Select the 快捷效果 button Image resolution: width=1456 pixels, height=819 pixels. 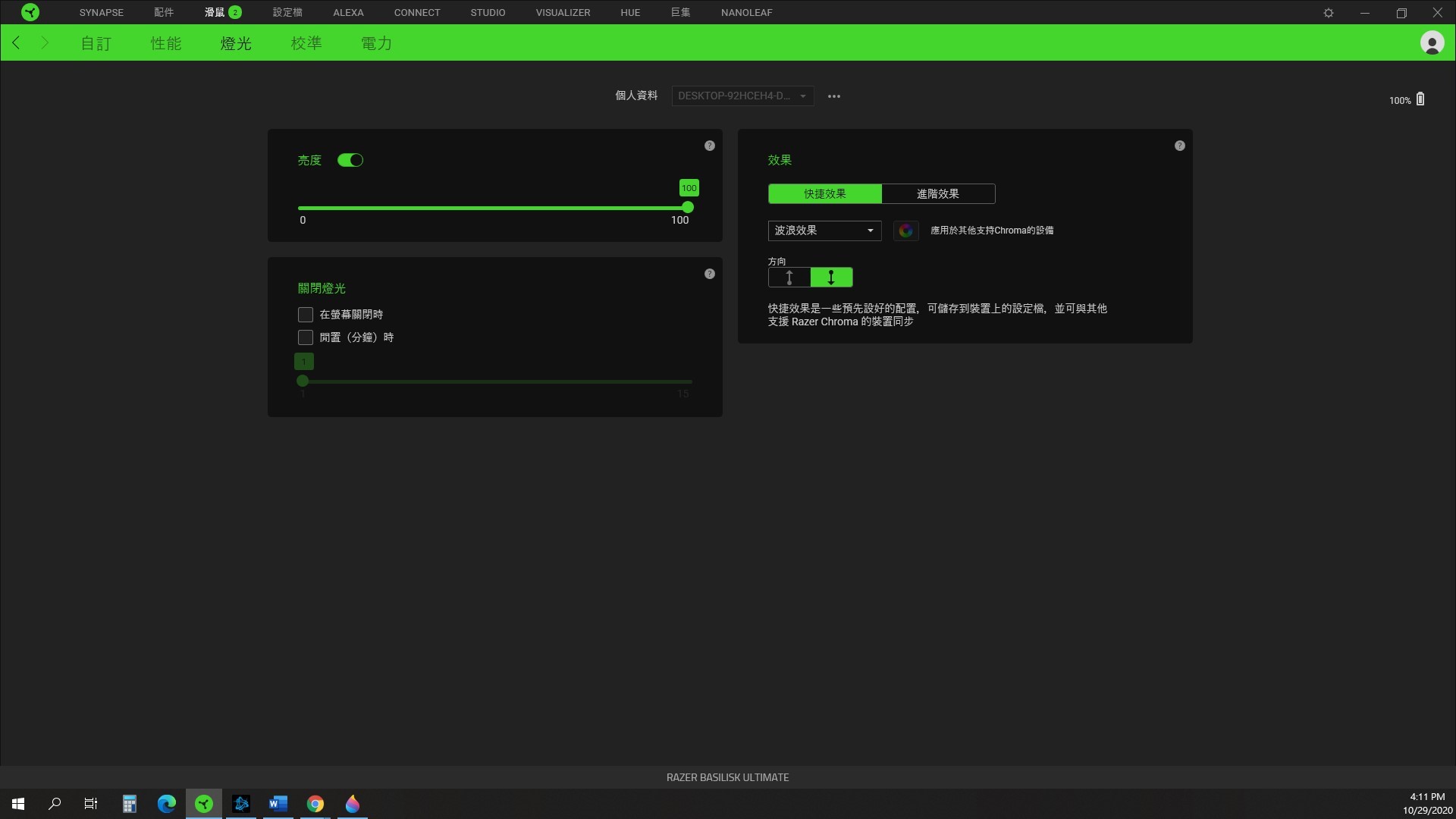[x=825, y=193]
